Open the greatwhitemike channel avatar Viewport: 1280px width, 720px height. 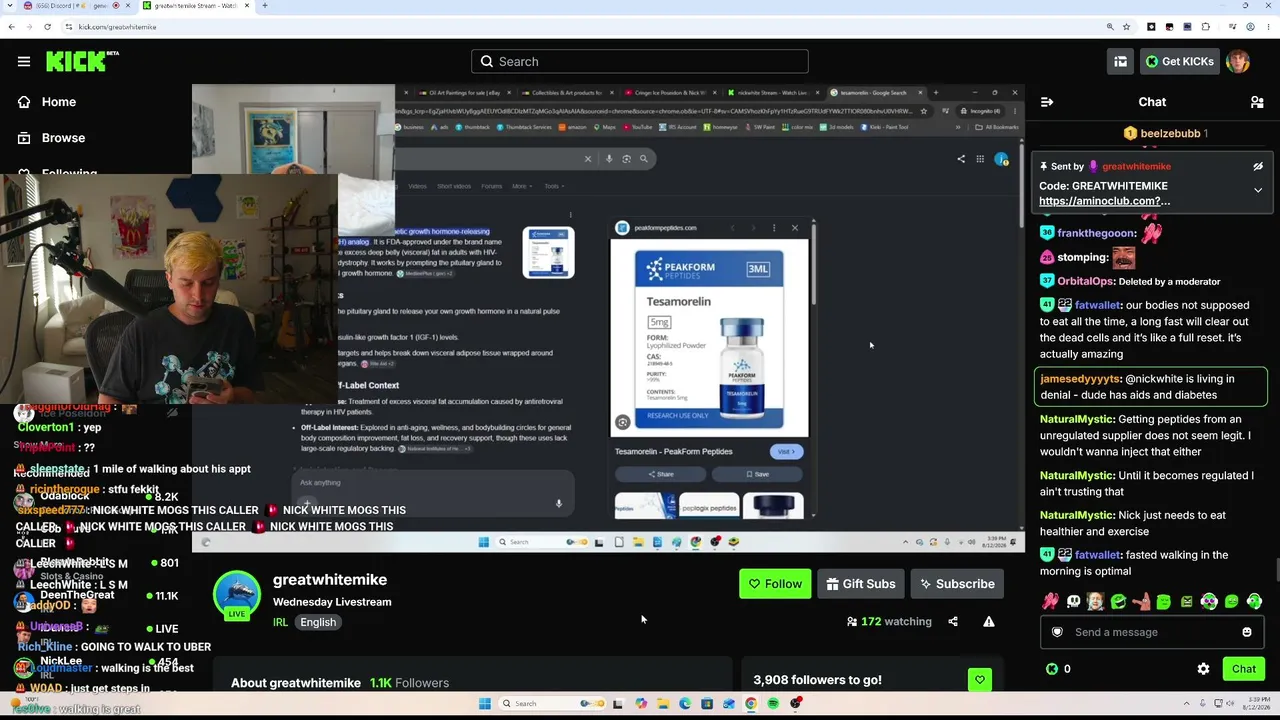[x=237, y=594]
